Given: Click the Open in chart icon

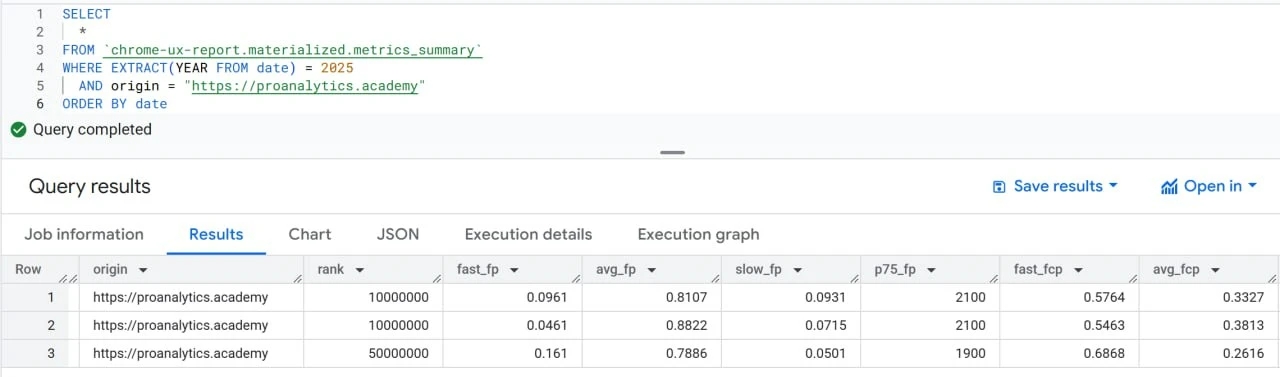Looking at the screenshot, I should point(1169,187).
